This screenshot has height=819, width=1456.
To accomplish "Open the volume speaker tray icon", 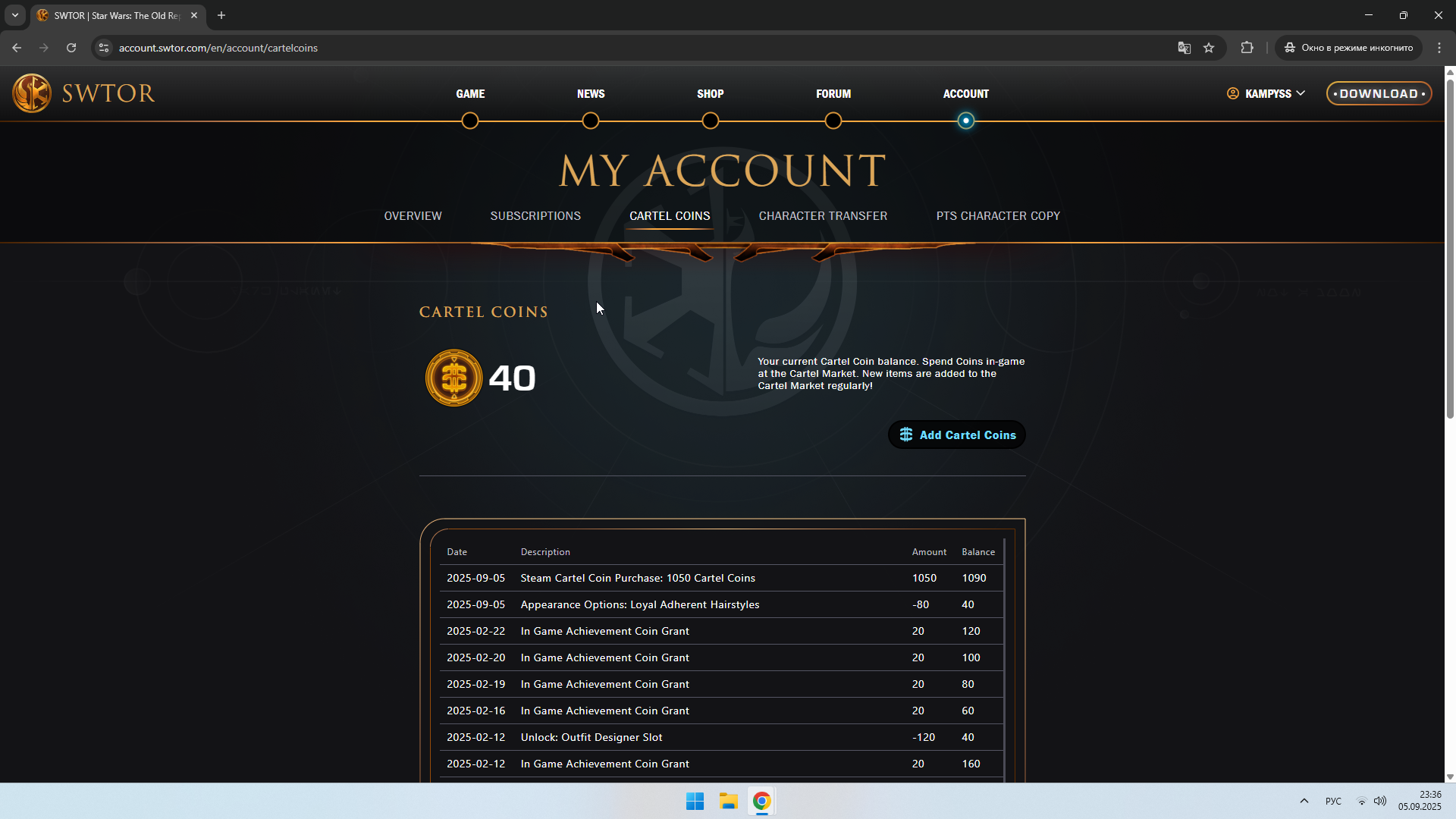I will click(1380, 801).
